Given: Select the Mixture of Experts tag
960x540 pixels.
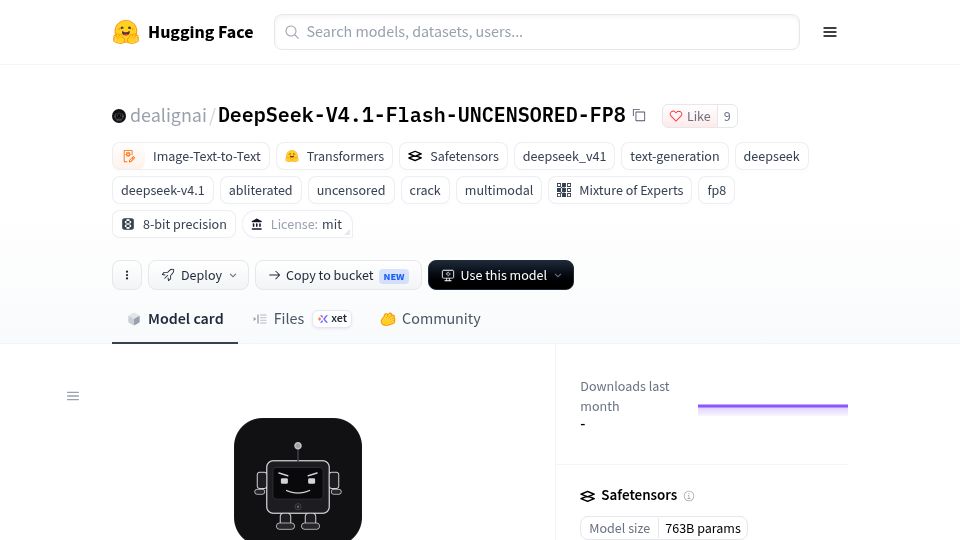Looking at the screenshot, I should 620,190.
